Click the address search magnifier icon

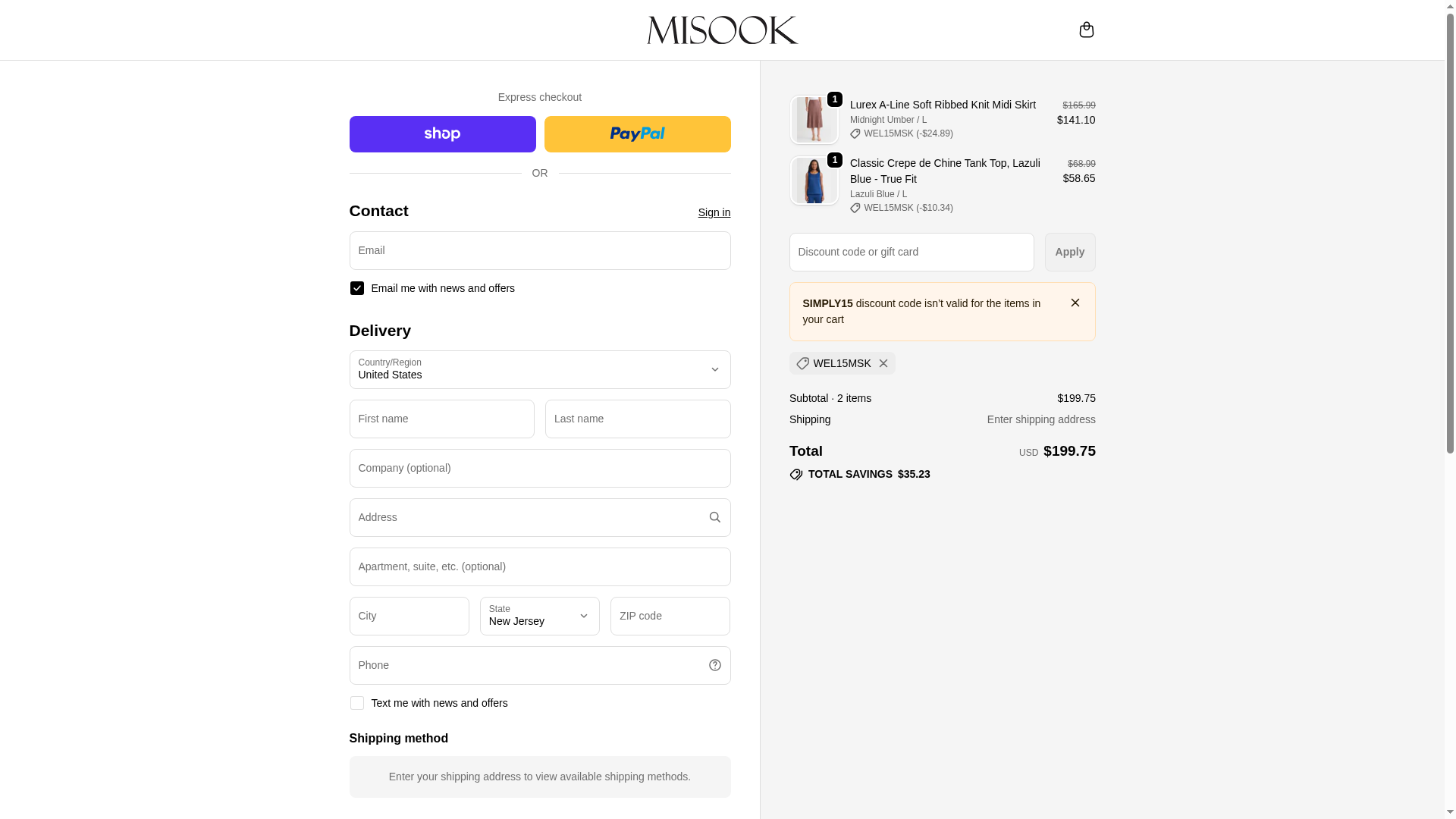point(714,517)
